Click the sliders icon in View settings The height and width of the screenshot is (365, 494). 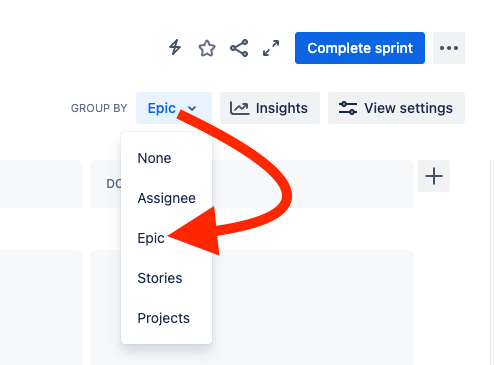click(348, 108)
